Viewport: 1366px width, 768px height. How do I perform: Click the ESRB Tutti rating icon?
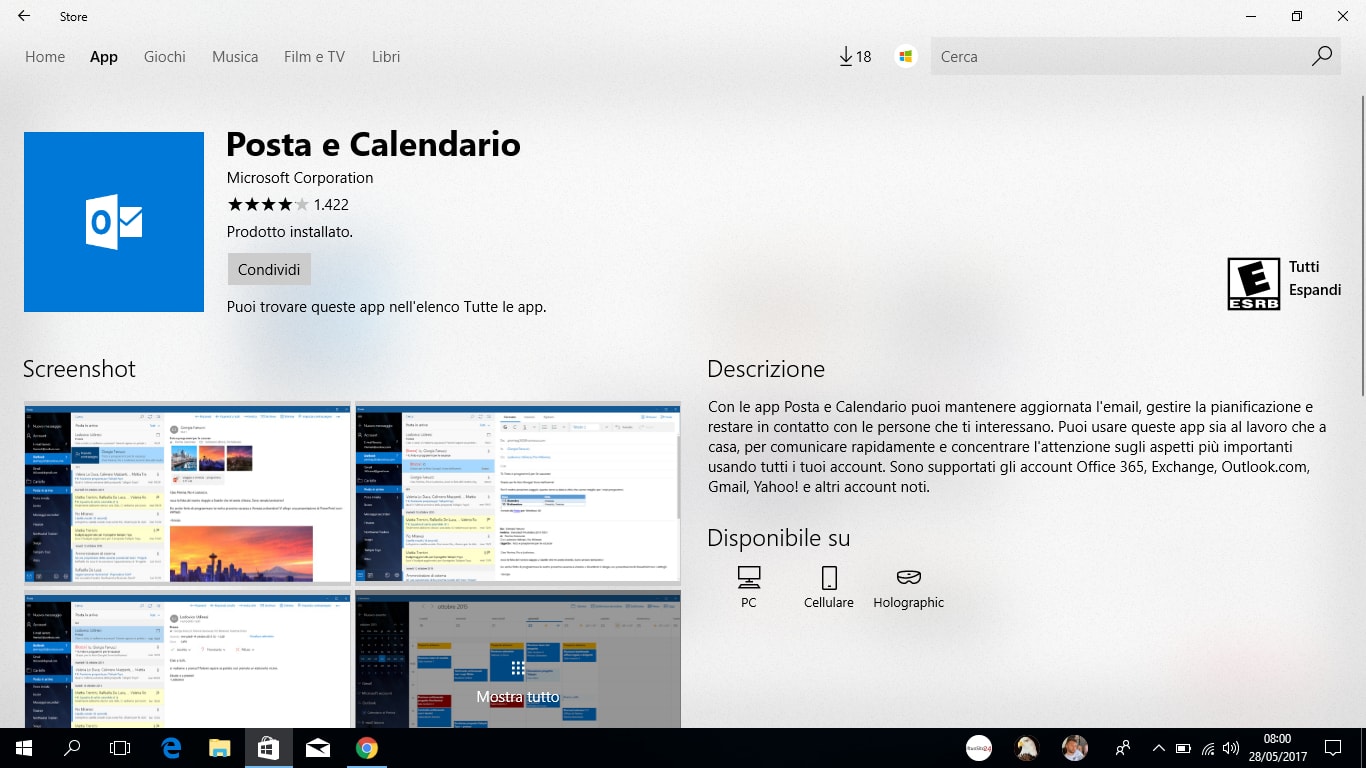(x=1253, y=283)
